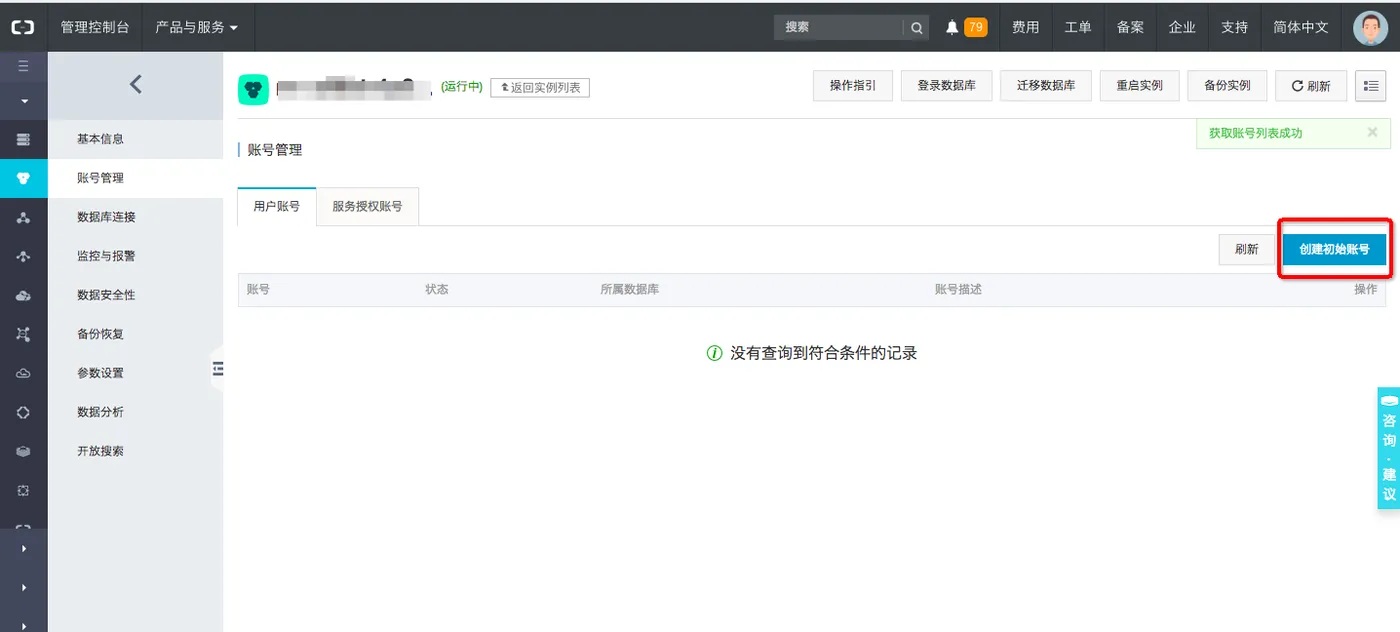Click 创建初始账号 button
Viewport: 1400px width, 632px height.
(1334, 249)
